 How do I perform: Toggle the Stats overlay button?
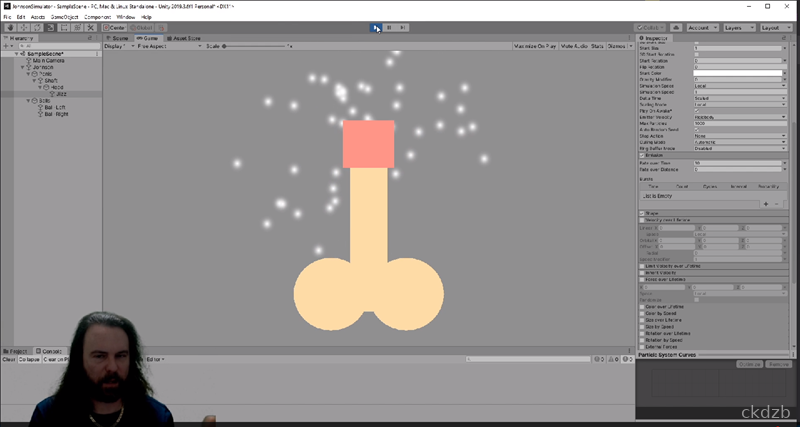point(597,46)
